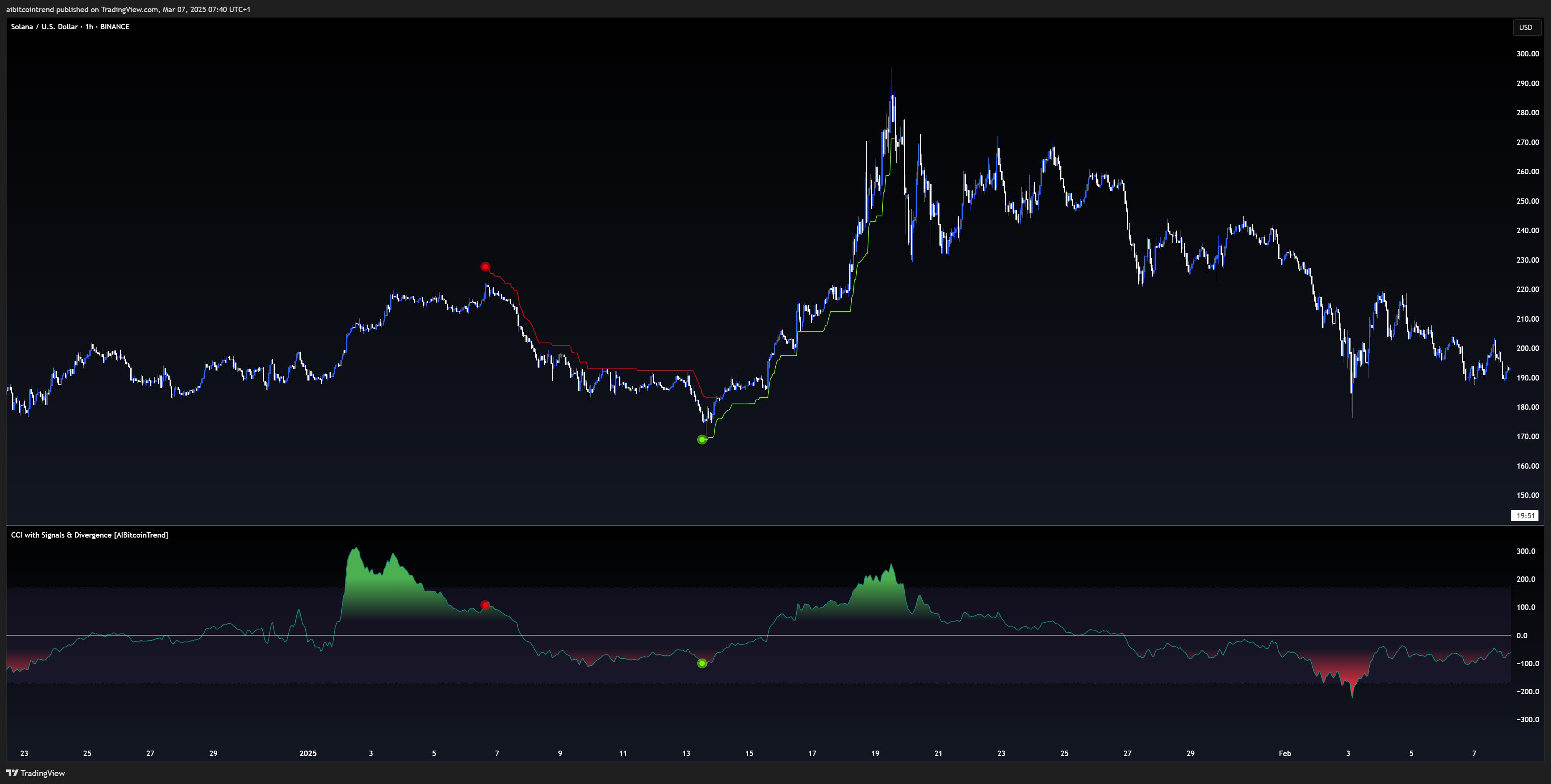
Task: Click the 180.00 price axis label
Action: tap(1528, 407)
